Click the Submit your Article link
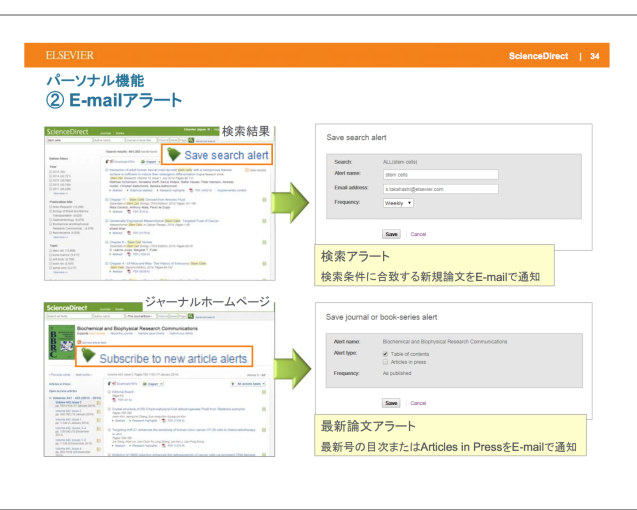This screenshot has height=510, width=637. (181, 333)
